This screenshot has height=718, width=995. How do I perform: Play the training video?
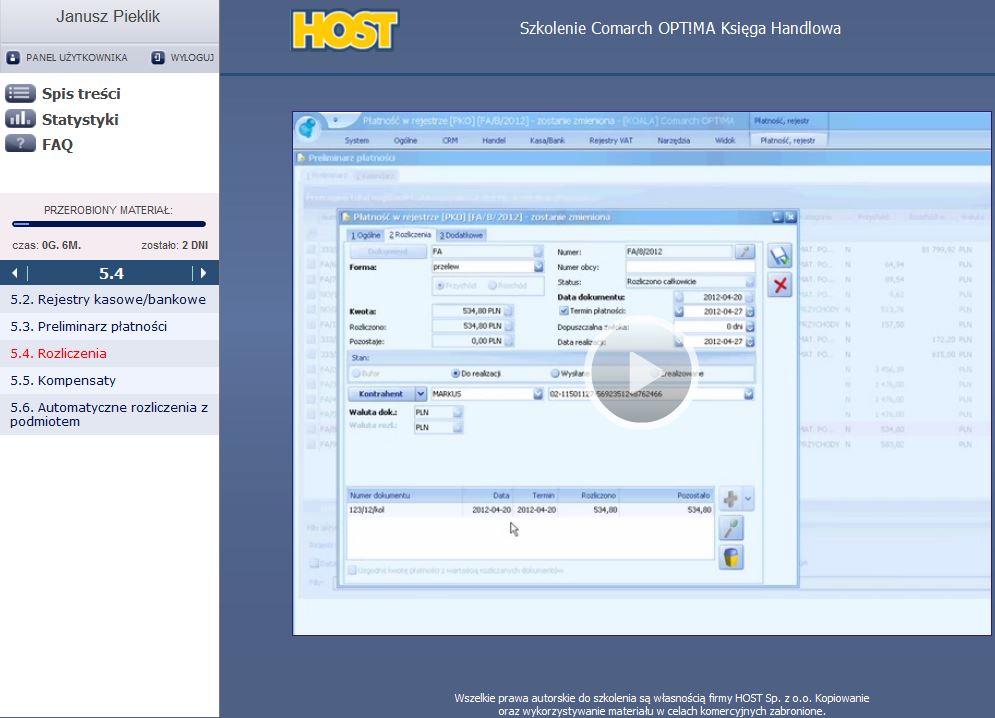pyautogui.click(x=628, y=373)
